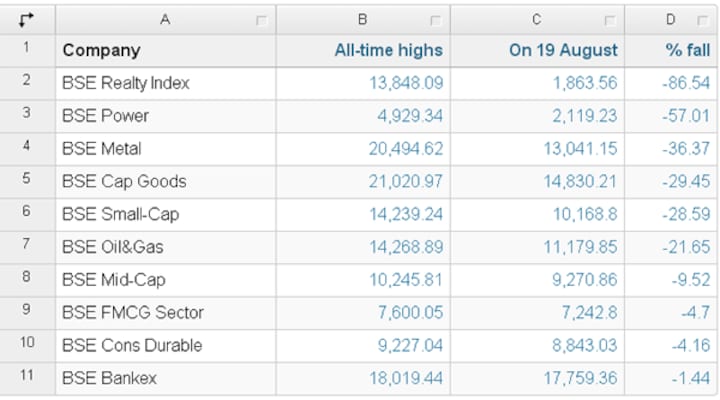The image size is (720, 400).
Task: Click the 9,227.04 value cell
Action: point(363,346)
